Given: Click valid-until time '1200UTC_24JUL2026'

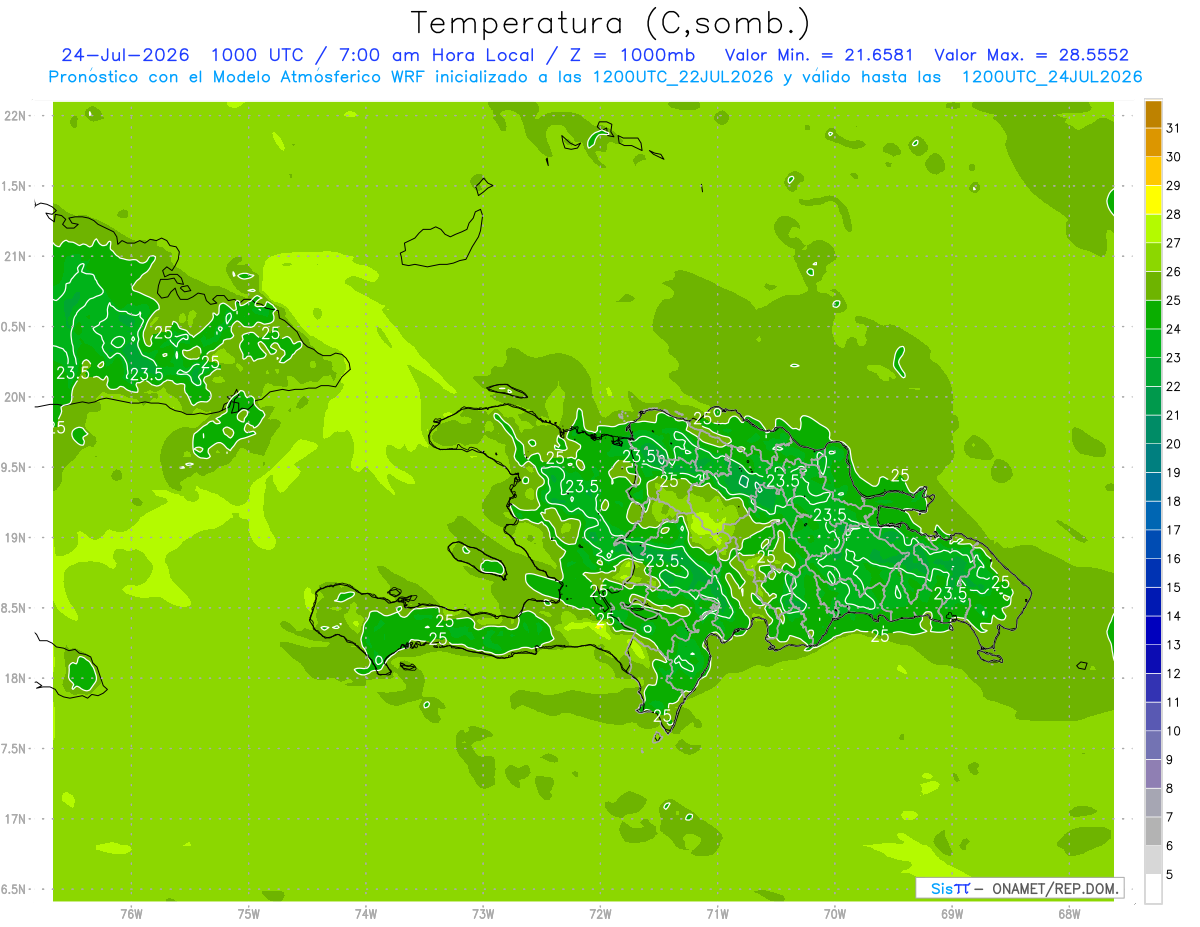Looking at the screenshot, I should (1051, 77).
